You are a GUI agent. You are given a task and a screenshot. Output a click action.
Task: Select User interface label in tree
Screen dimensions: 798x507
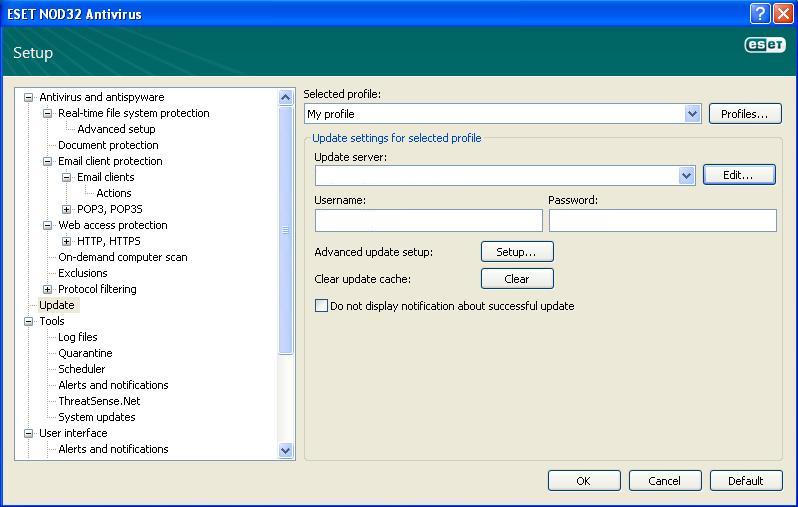click(x=73, y=433)
